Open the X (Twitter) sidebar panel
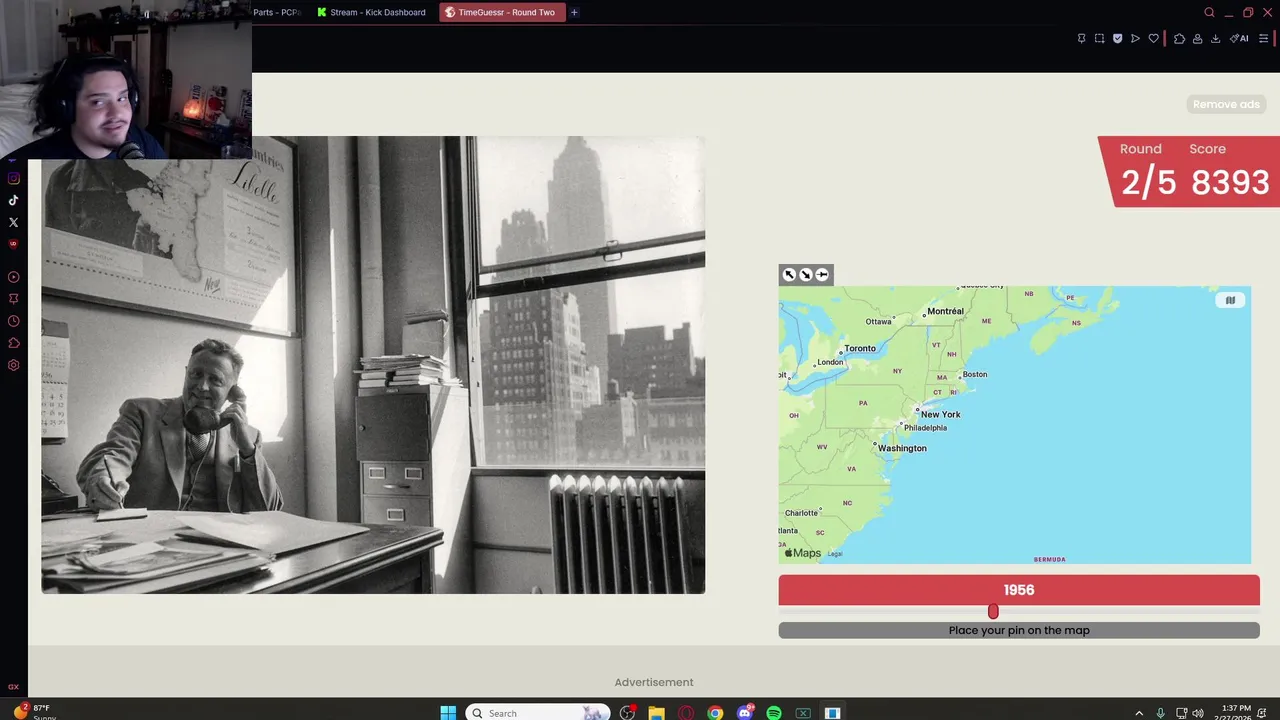 [x=14, y=222]
